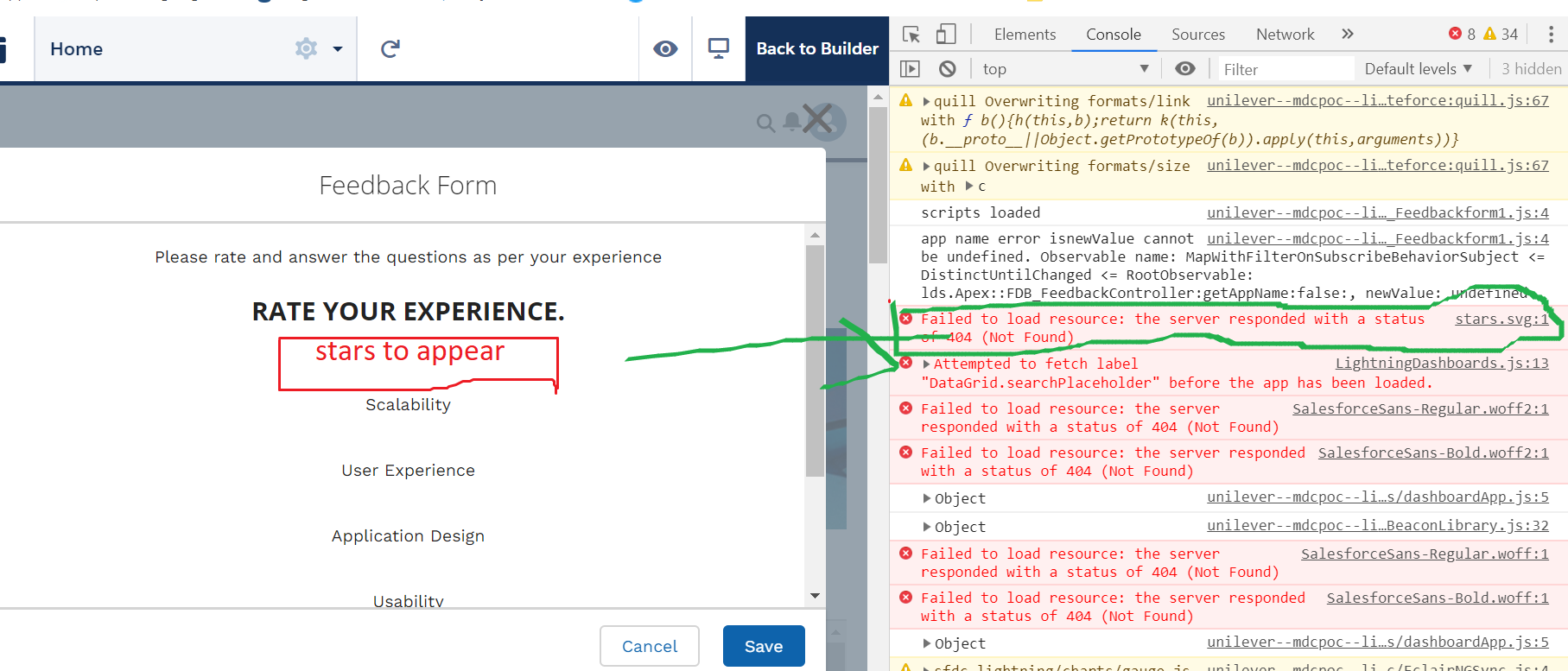Open the Home page settings gear
Image resolution: width=1568 pixels, height=671 pixels.
pos(306,49)
